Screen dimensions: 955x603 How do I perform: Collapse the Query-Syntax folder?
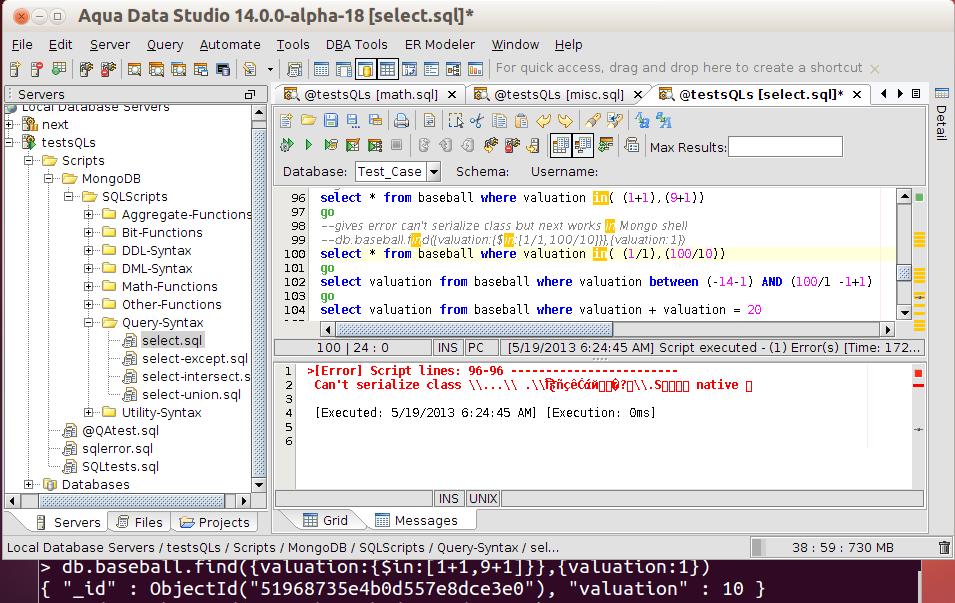point(89,323)
